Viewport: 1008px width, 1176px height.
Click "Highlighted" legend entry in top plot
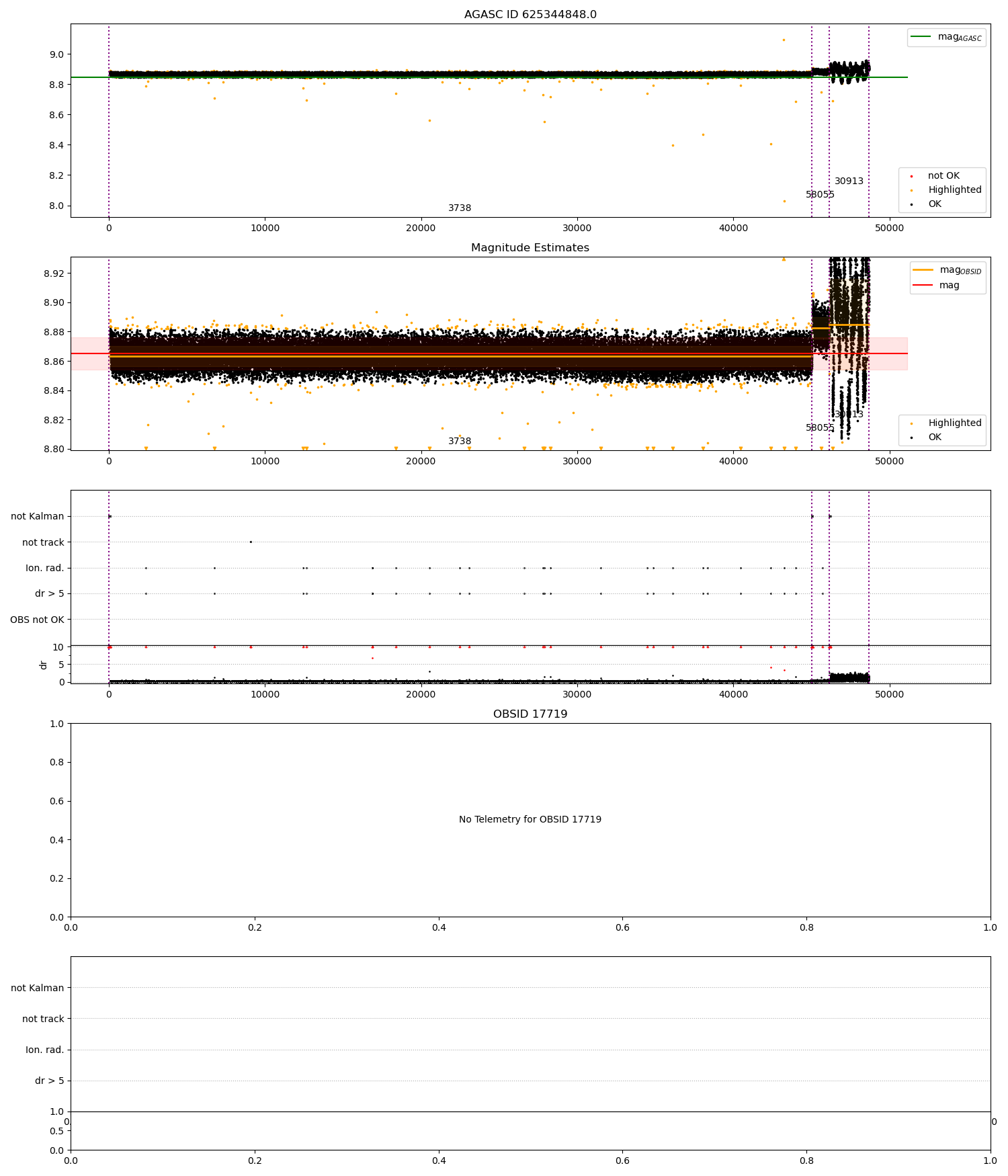pos(955,190)
